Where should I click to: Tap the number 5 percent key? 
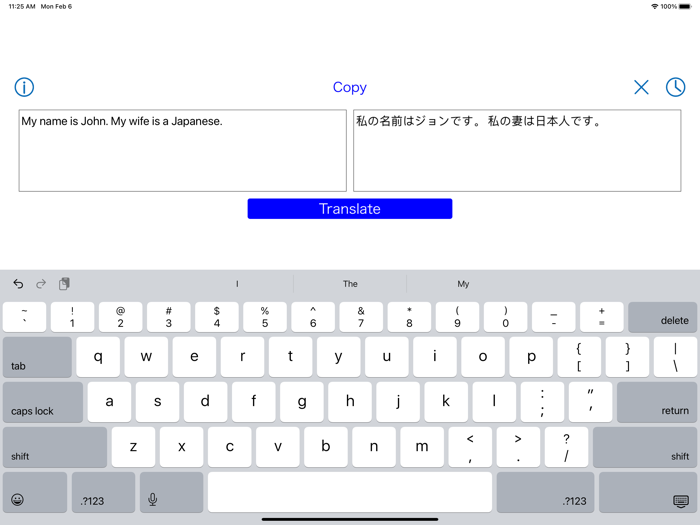coord(265,317)
